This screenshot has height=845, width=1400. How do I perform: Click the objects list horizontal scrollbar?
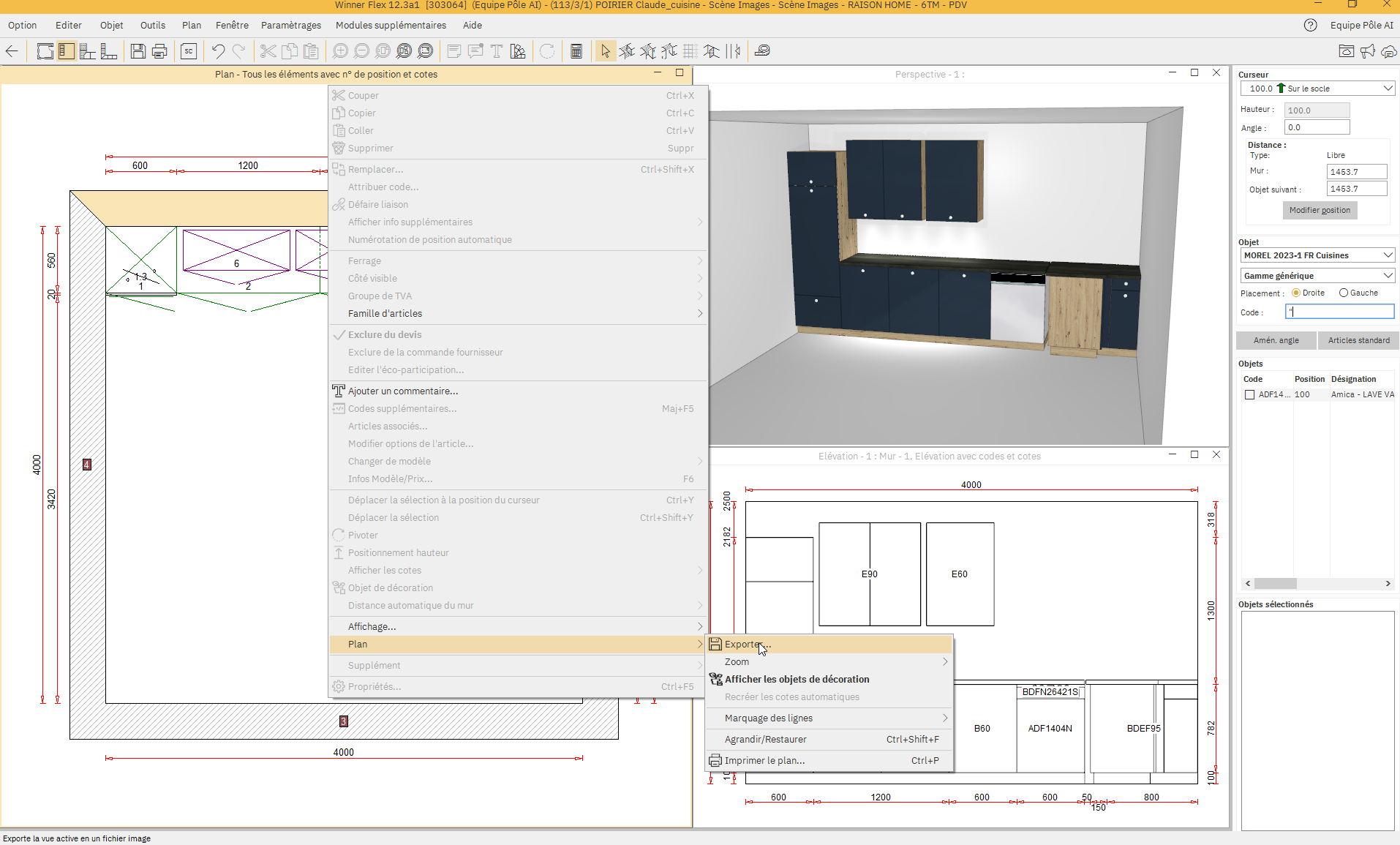(x=1276, y=584)
